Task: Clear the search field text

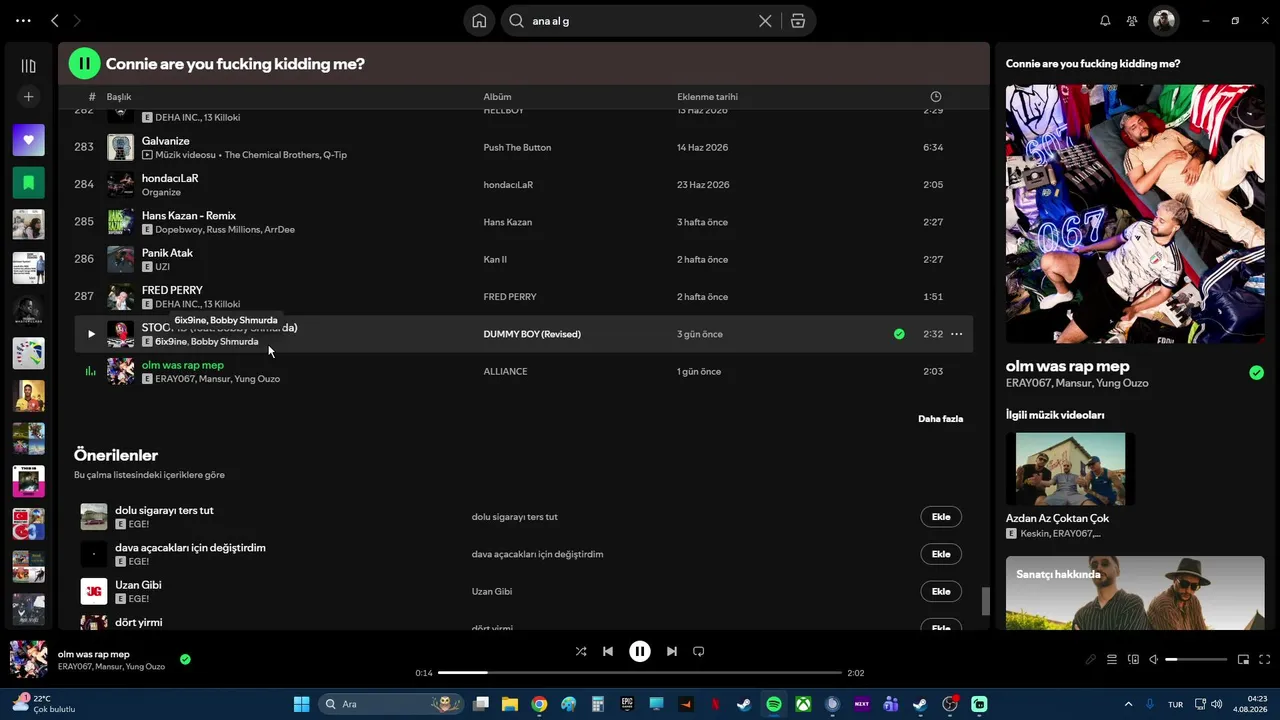Action: (765, 21)
